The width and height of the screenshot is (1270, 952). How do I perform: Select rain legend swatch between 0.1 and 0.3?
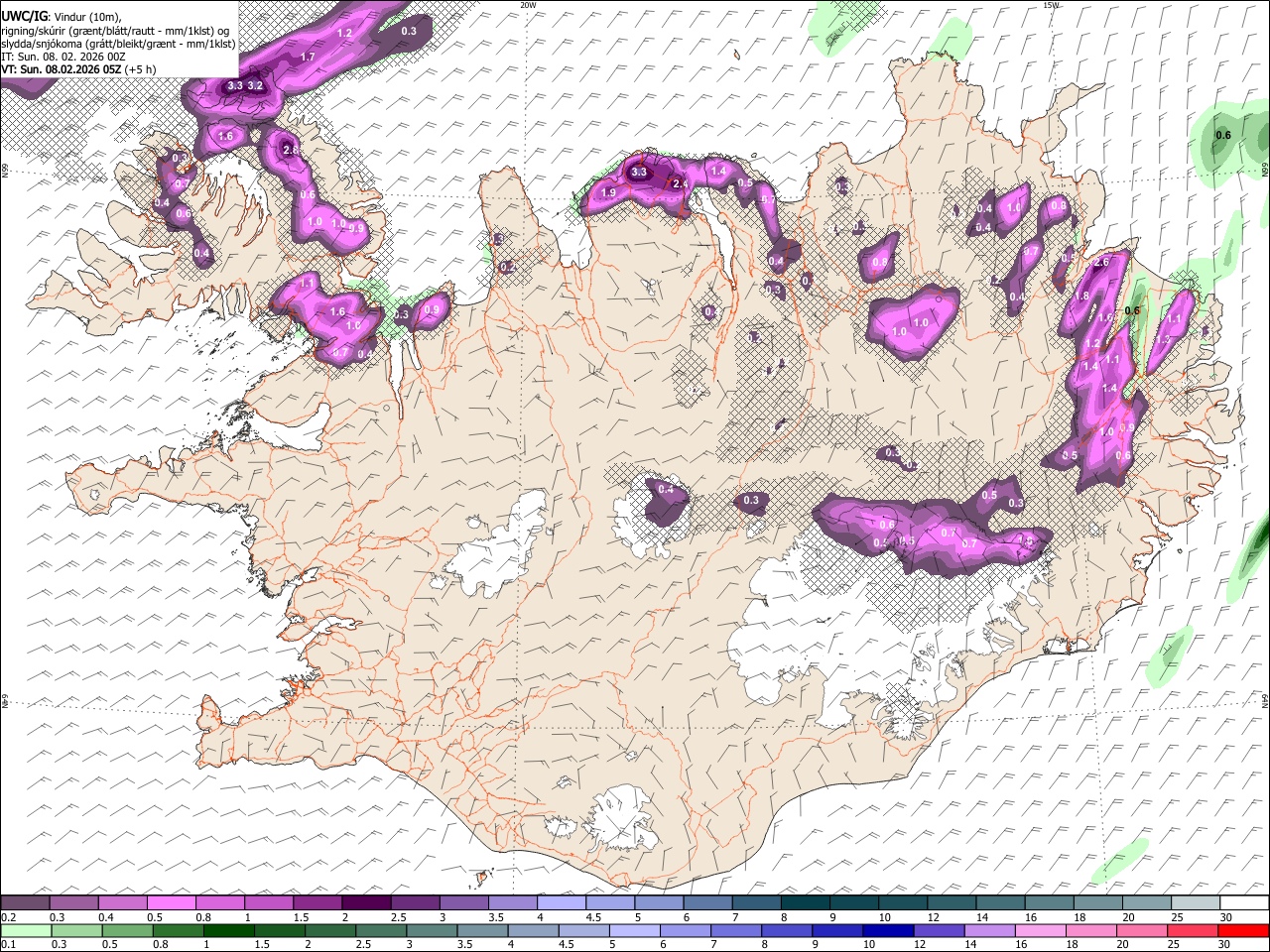(25, 930)
